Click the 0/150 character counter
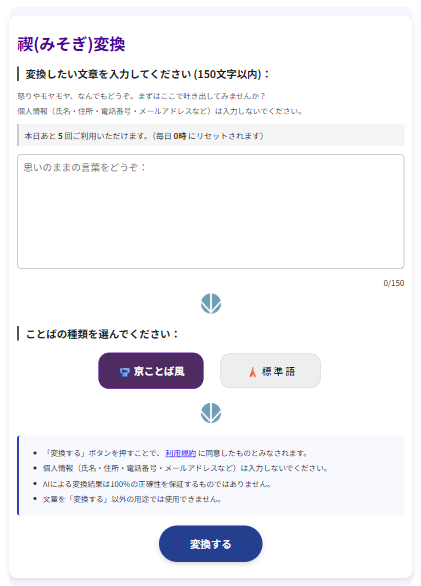The image size is (421, 586). (394, 283)
